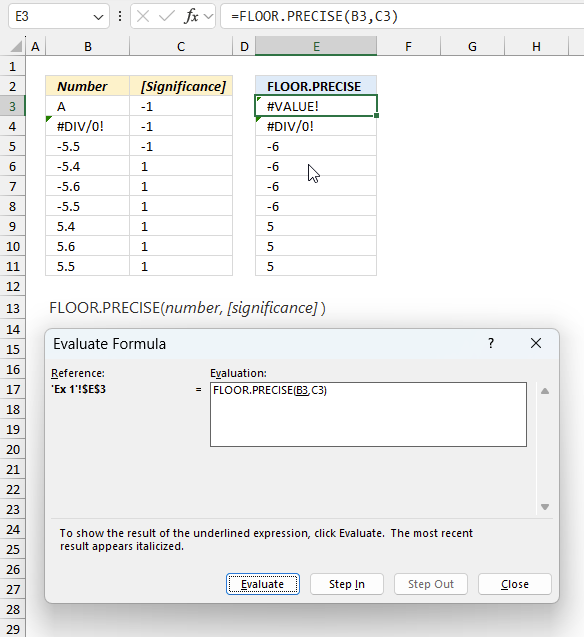Select column C header
Screen dimensions: 584x637
pyautogui.click(x=181, y=46)
